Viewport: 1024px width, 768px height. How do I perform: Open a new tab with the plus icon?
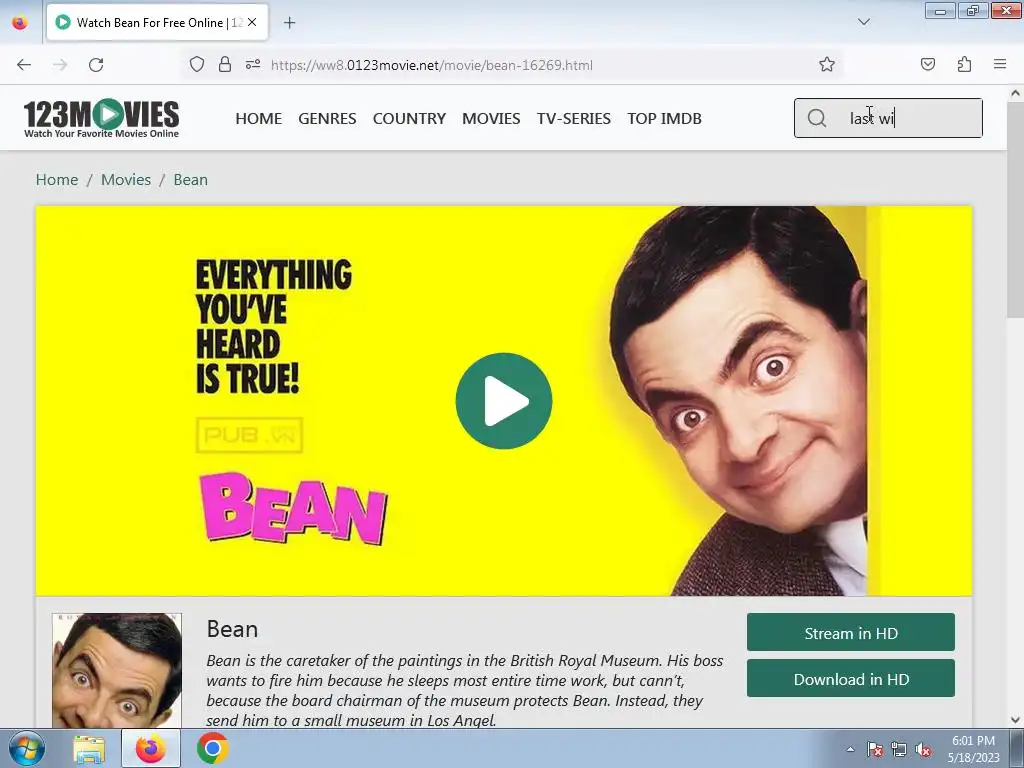pyautogui.click(x=289, y=23)
